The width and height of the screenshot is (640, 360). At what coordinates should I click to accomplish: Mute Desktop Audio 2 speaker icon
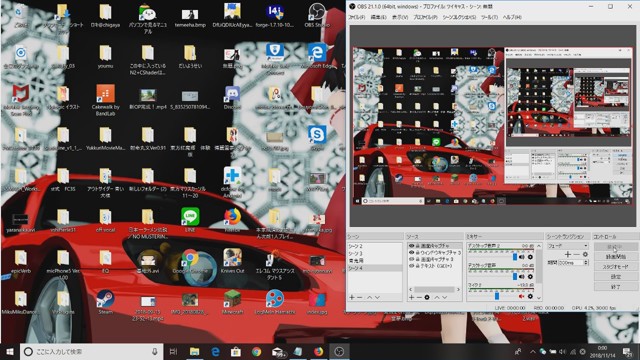pyautogui.click(x=522, y=257)
